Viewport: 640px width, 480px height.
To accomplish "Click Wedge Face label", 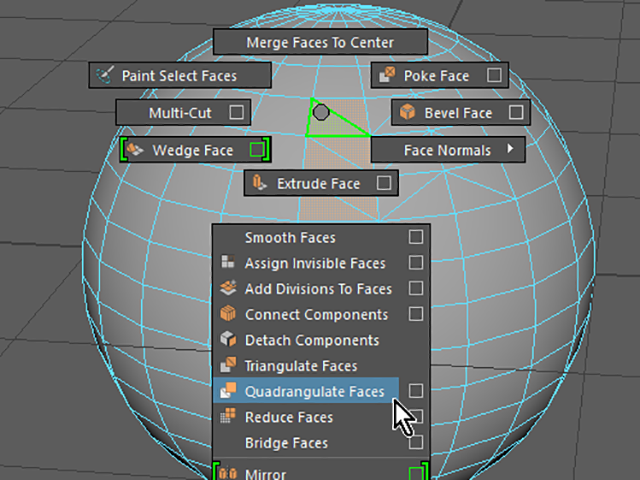I will [x=193, y=150].
